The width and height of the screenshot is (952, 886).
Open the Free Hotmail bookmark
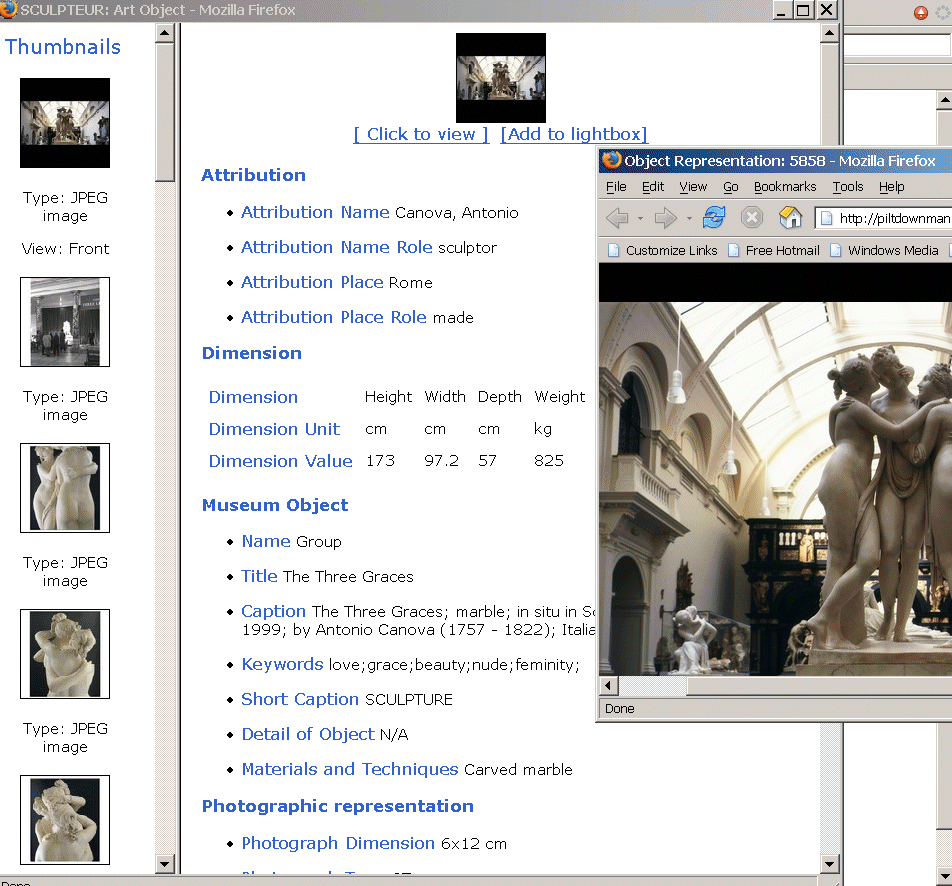[x=774, y=250]
